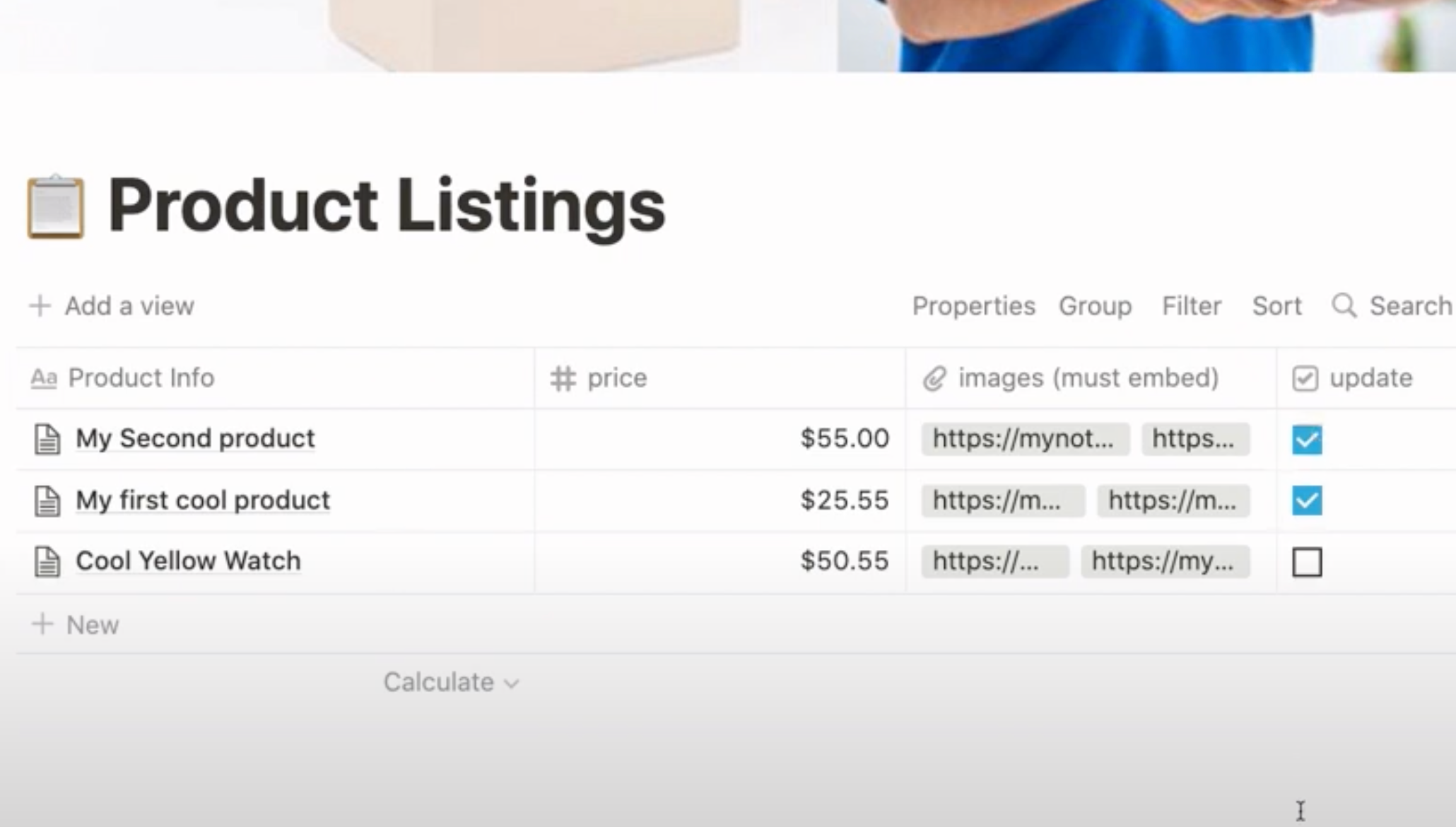
Task: Open the Sort options
Action: (1276, 306)
